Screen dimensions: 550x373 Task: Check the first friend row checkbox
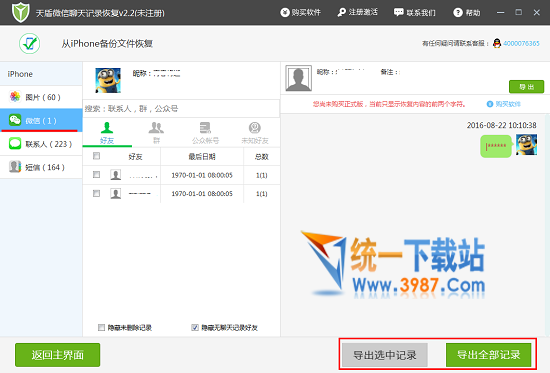[96, 174]
